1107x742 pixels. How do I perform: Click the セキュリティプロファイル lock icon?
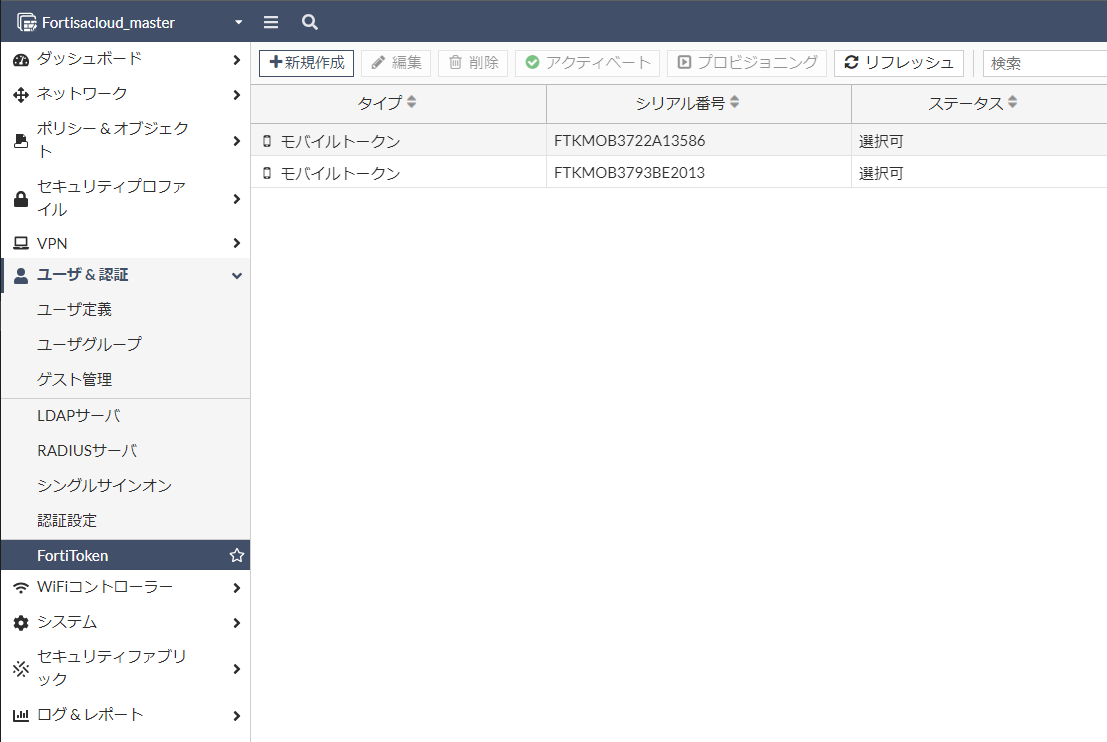21,199
